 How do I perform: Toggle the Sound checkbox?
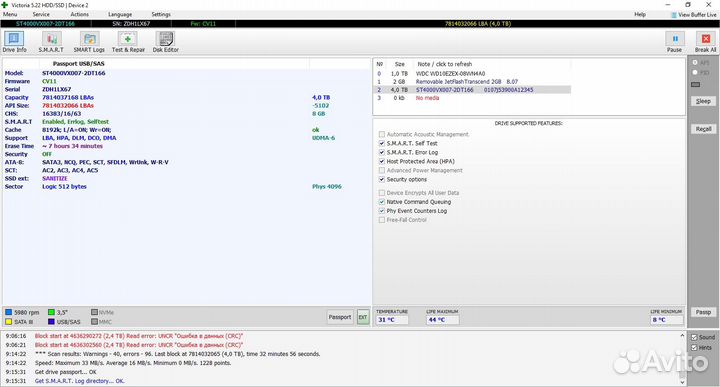click(x=694, y=337)
